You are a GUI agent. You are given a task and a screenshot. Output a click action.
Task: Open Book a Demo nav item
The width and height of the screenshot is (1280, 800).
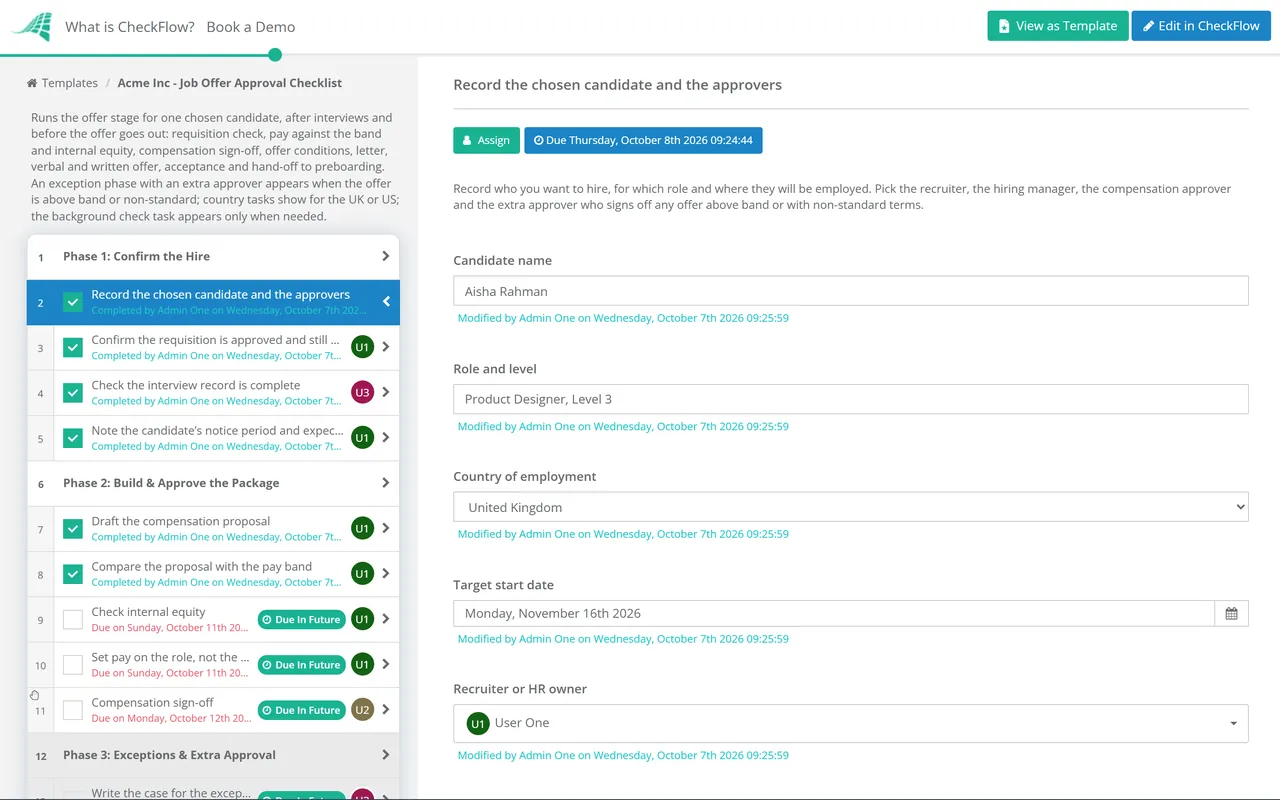(x=251, y=27)
